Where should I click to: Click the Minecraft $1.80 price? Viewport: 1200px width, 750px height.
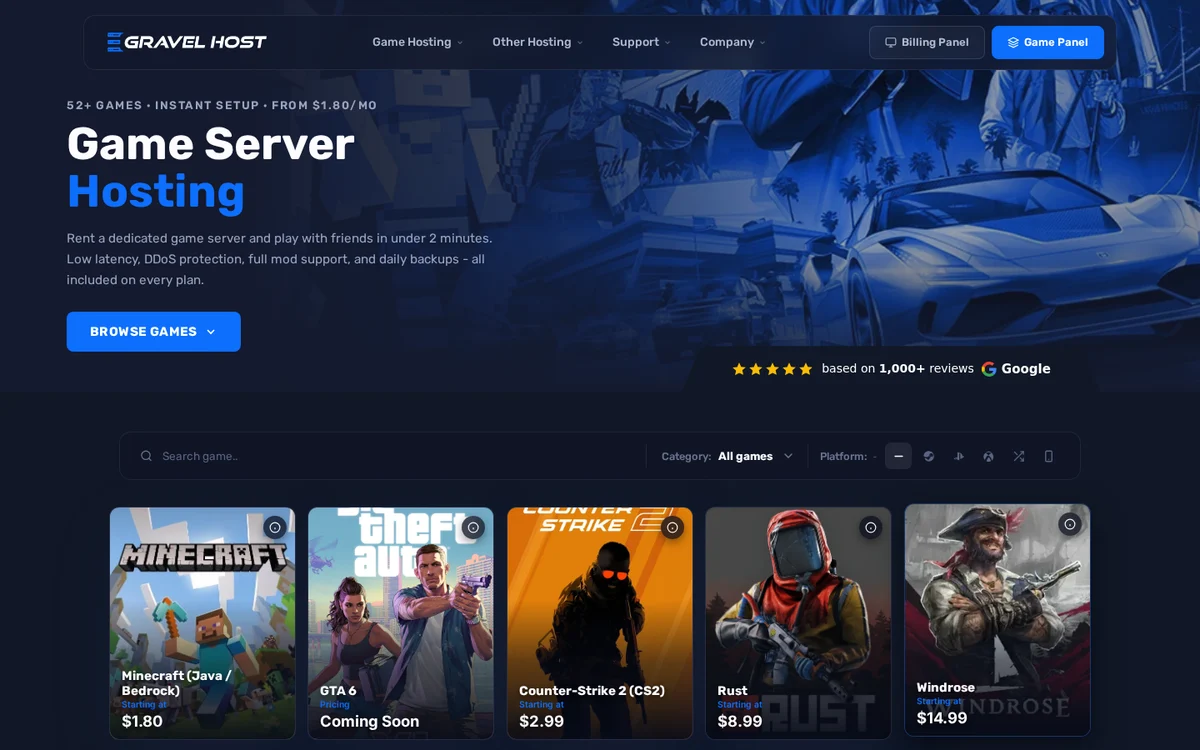142,721
